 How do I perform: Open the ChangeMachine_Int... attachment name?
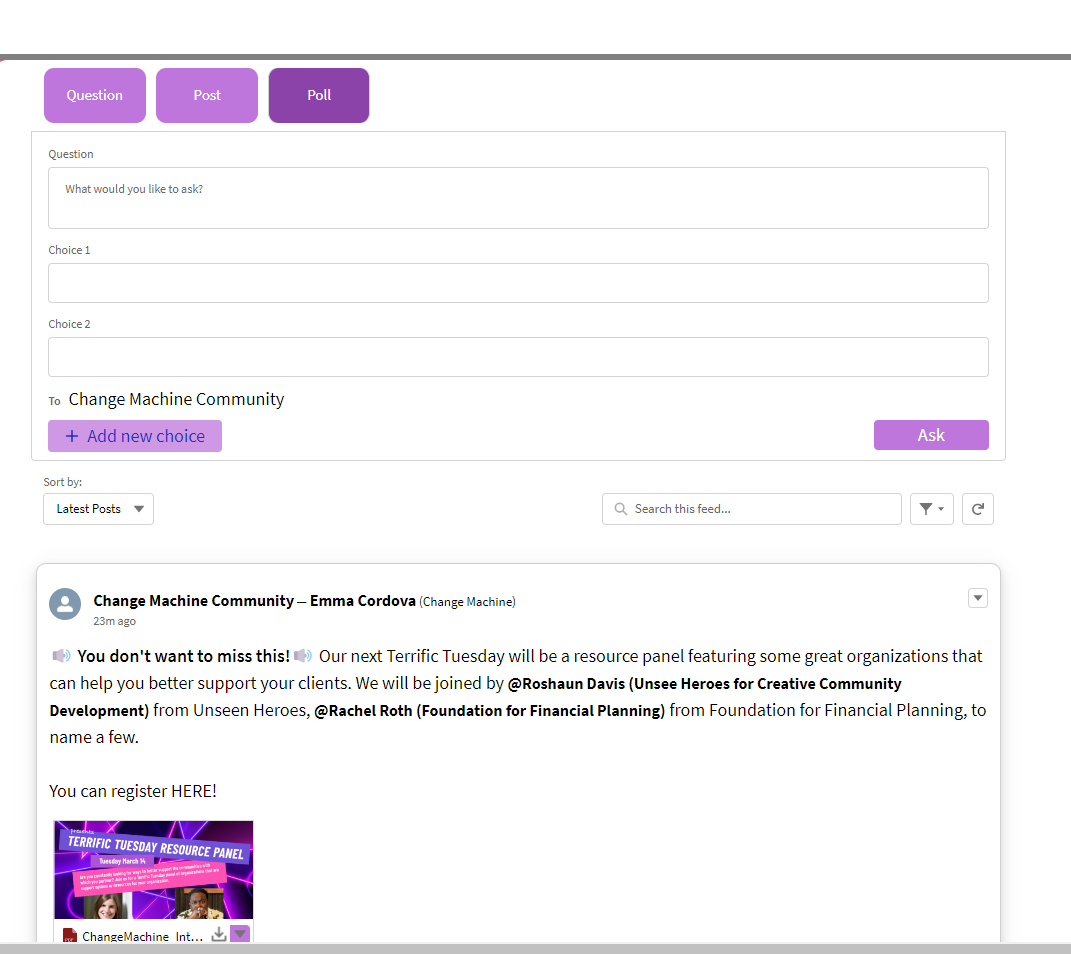point(142,936)
